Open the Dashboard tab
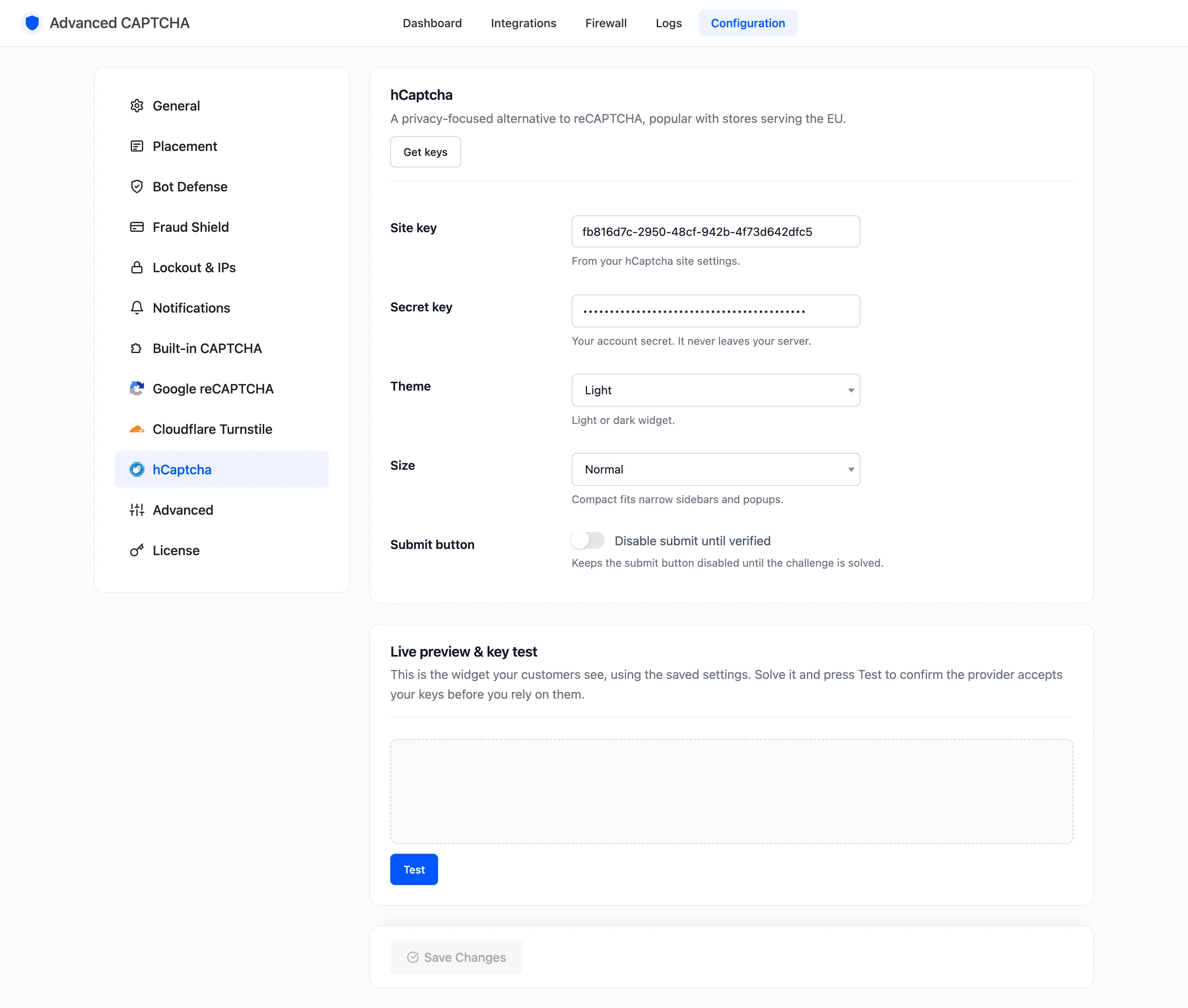The width and height of the screenshot is (1188, 1008). [x=432, y=24]
